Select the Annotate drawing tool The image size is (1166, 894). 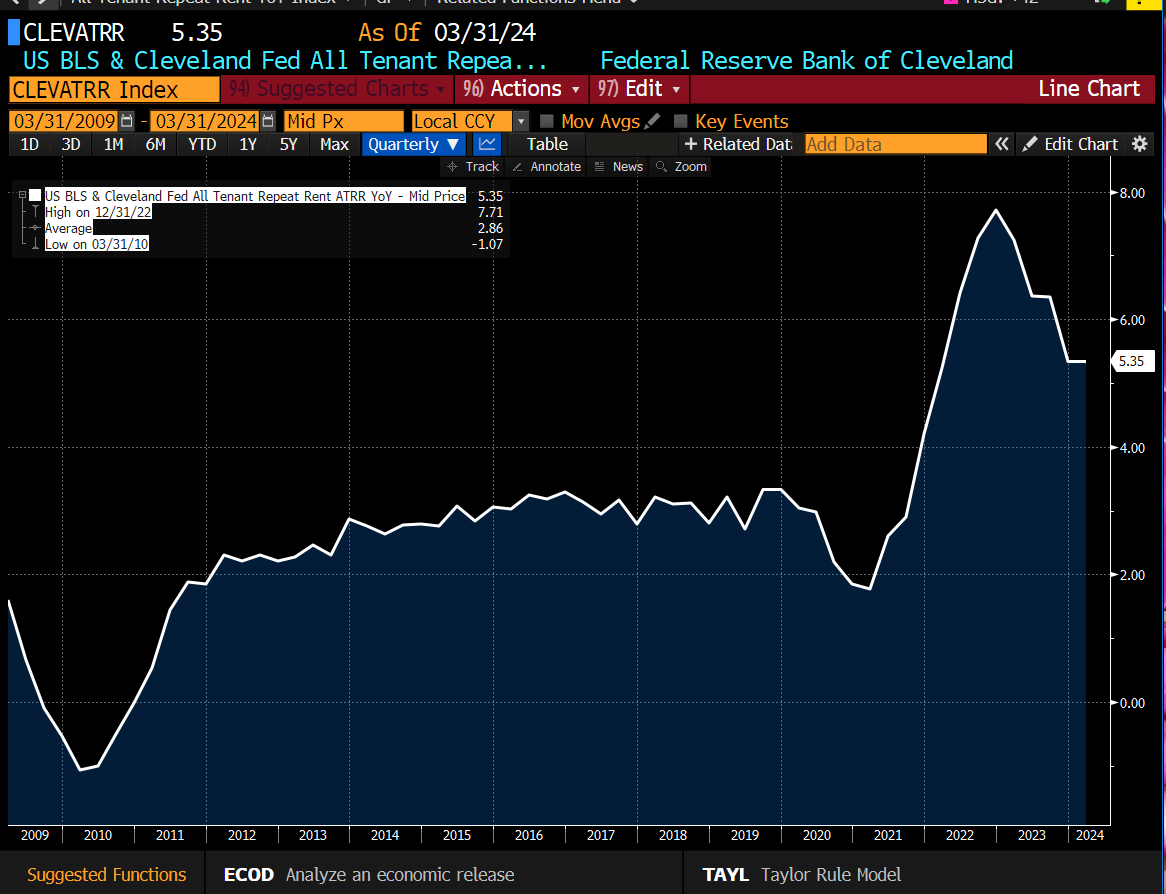pyautogui.click(x=546, y=166)
